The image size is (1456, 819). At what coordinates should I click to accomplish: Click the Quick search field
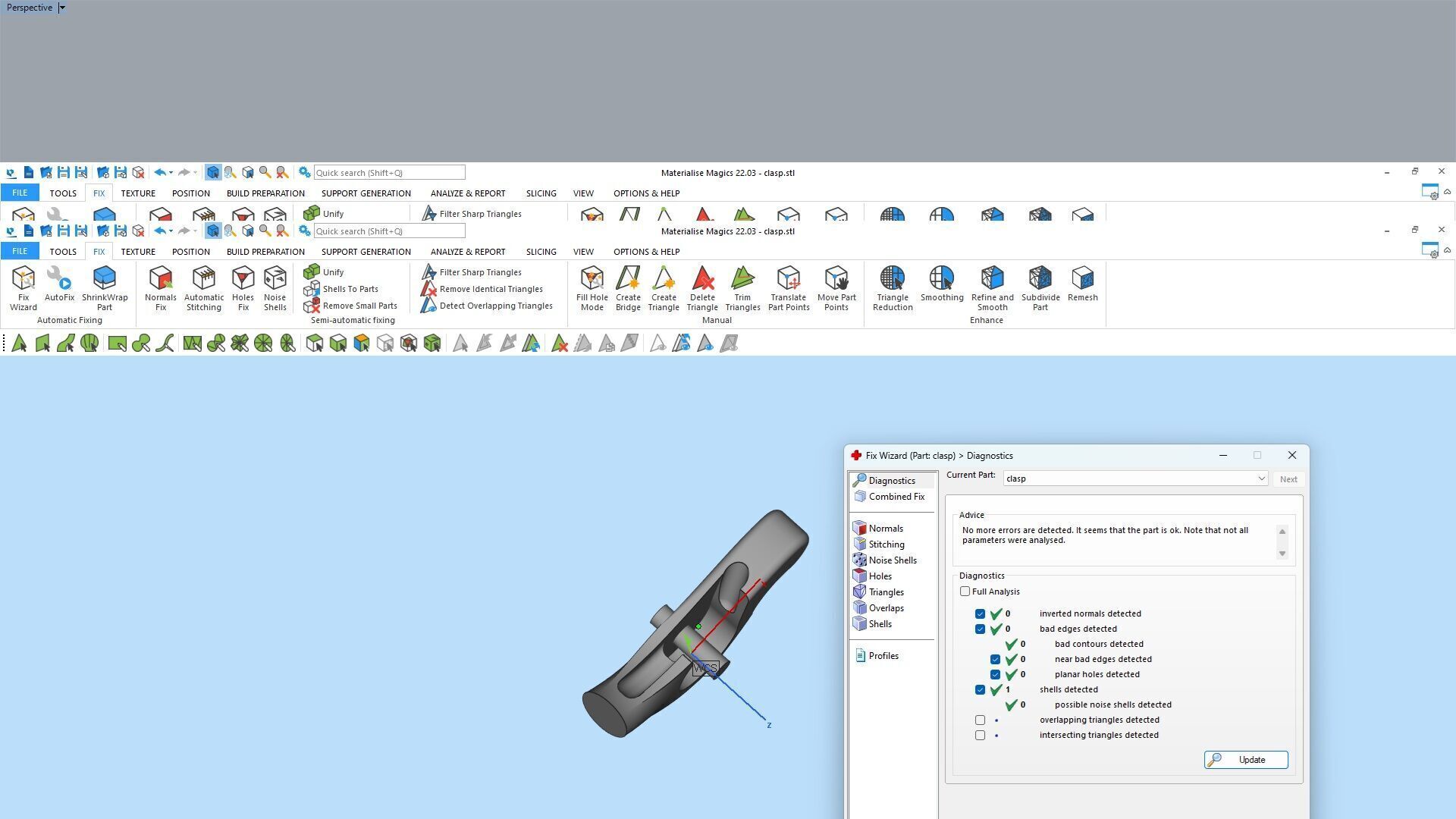pyautogui.click(x=389, y=231)
